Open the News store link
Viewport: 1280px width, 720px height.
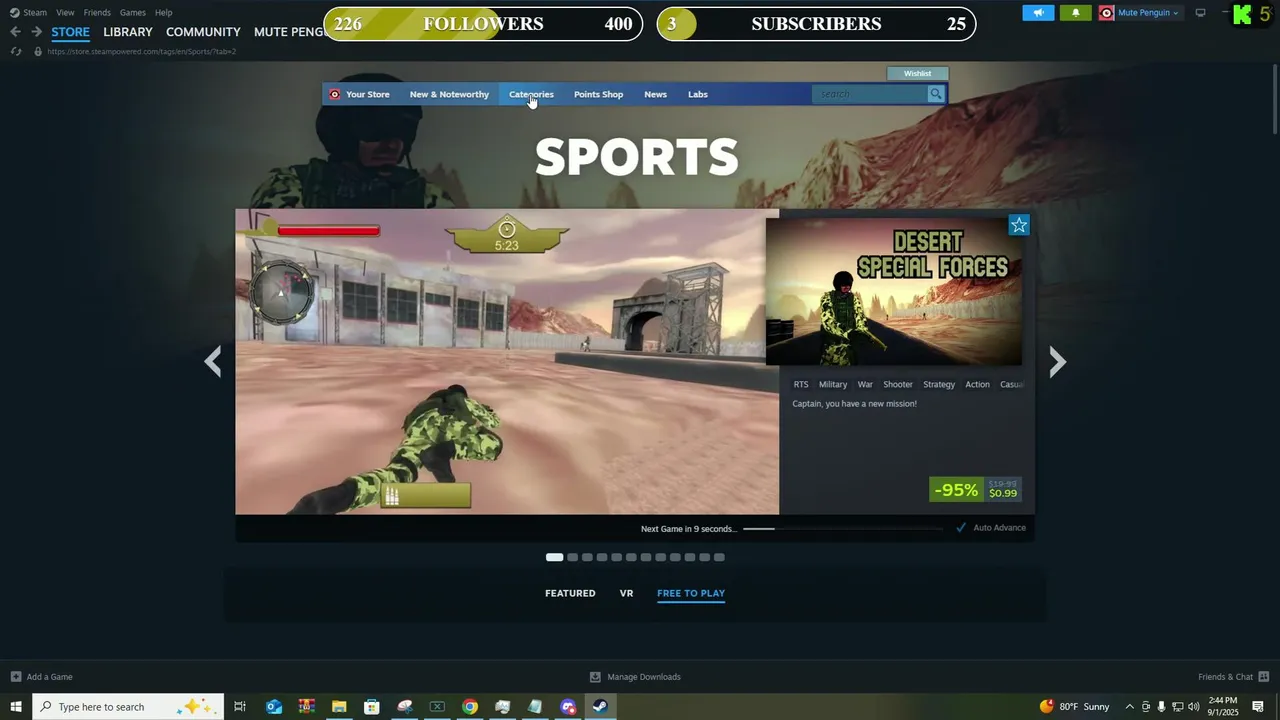tap(655, 94)
